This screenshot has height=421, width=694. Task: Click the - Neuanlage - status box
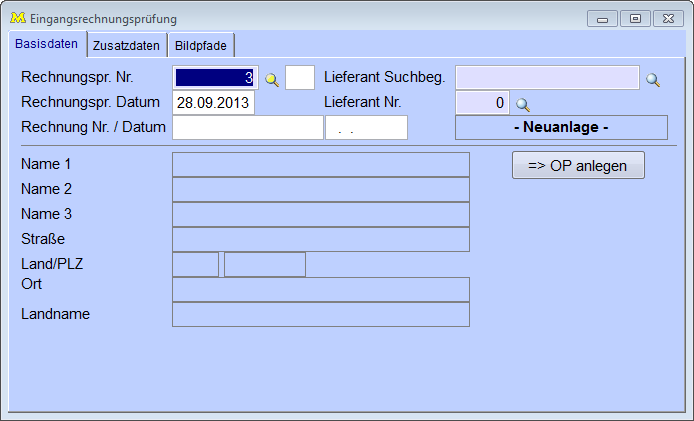(561, 128)
